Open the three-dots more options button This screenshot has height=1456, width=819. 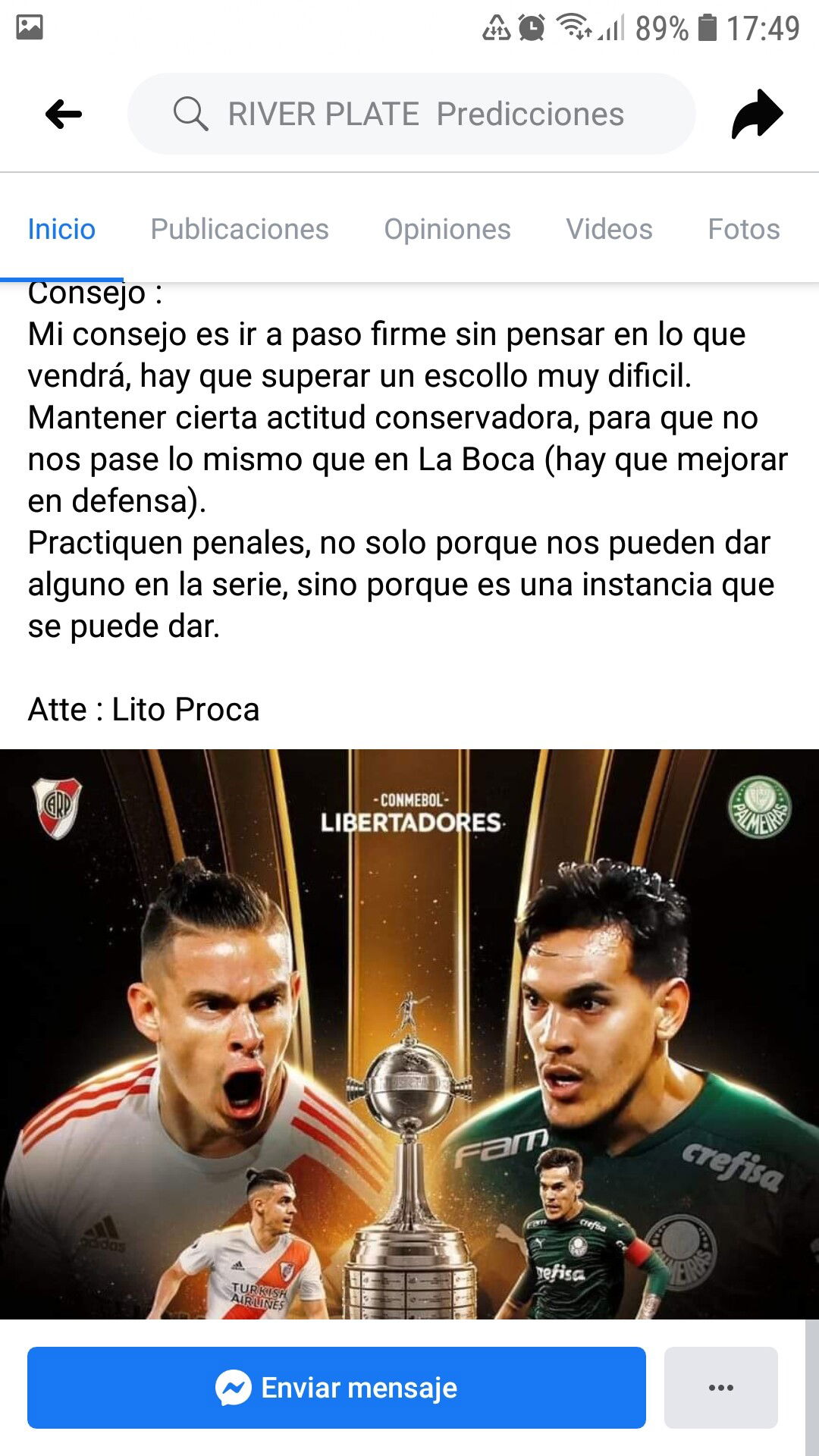pyautogui.click(x=721, y=1388)
